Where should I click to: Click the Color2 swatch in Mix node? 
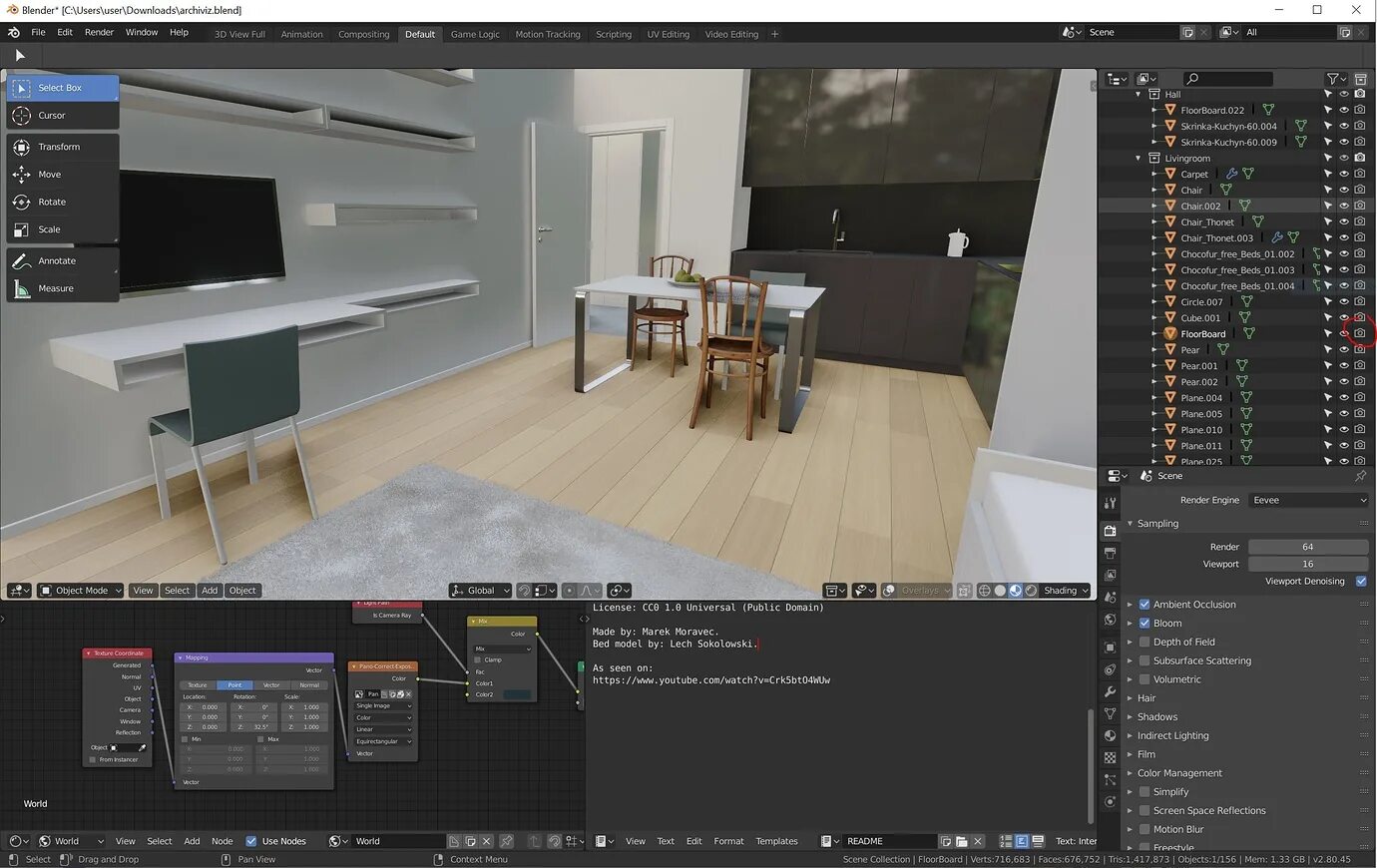point(517,694)
